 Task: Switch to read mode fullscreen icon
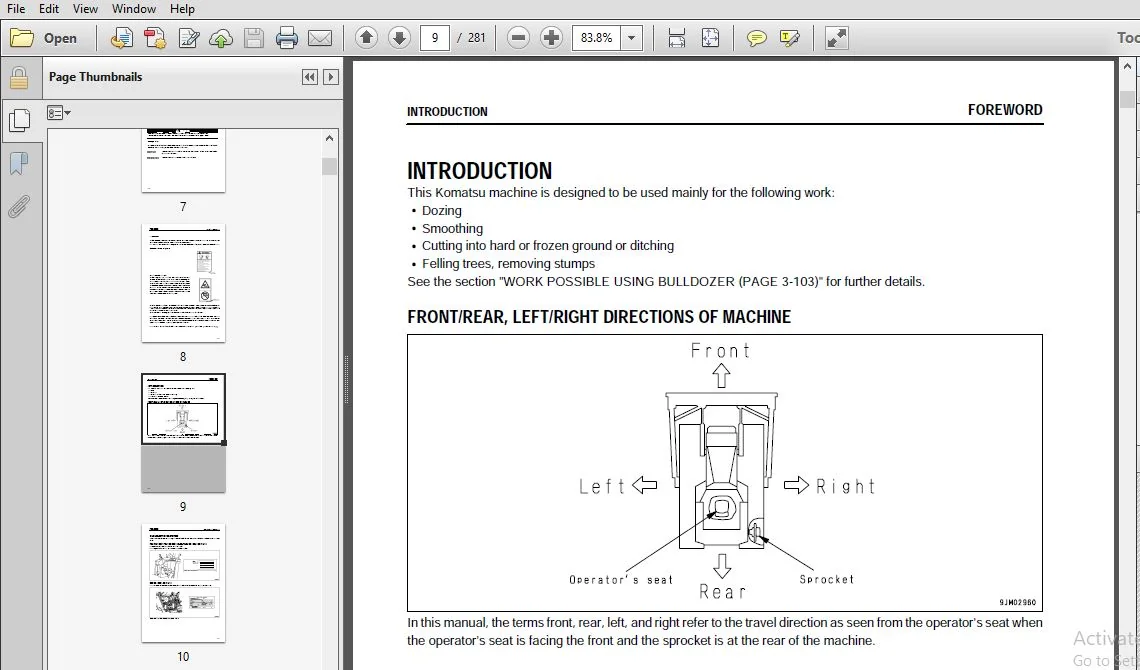tap(837, 38)
